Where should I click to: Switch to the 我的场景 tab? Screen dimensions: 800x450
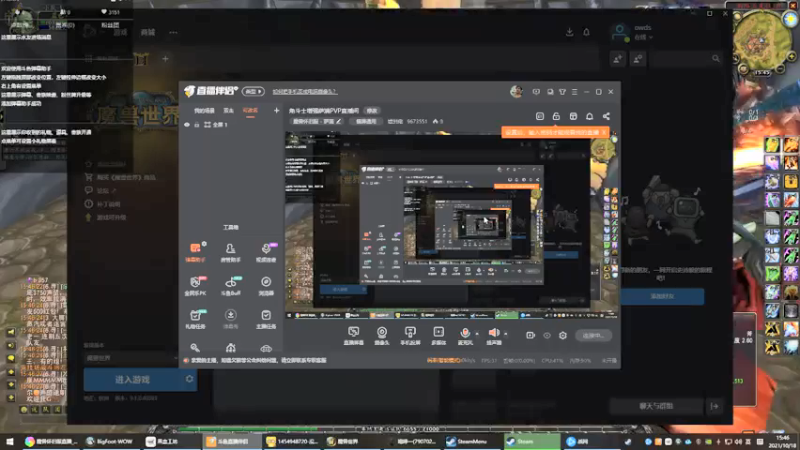tap(204, 110)
